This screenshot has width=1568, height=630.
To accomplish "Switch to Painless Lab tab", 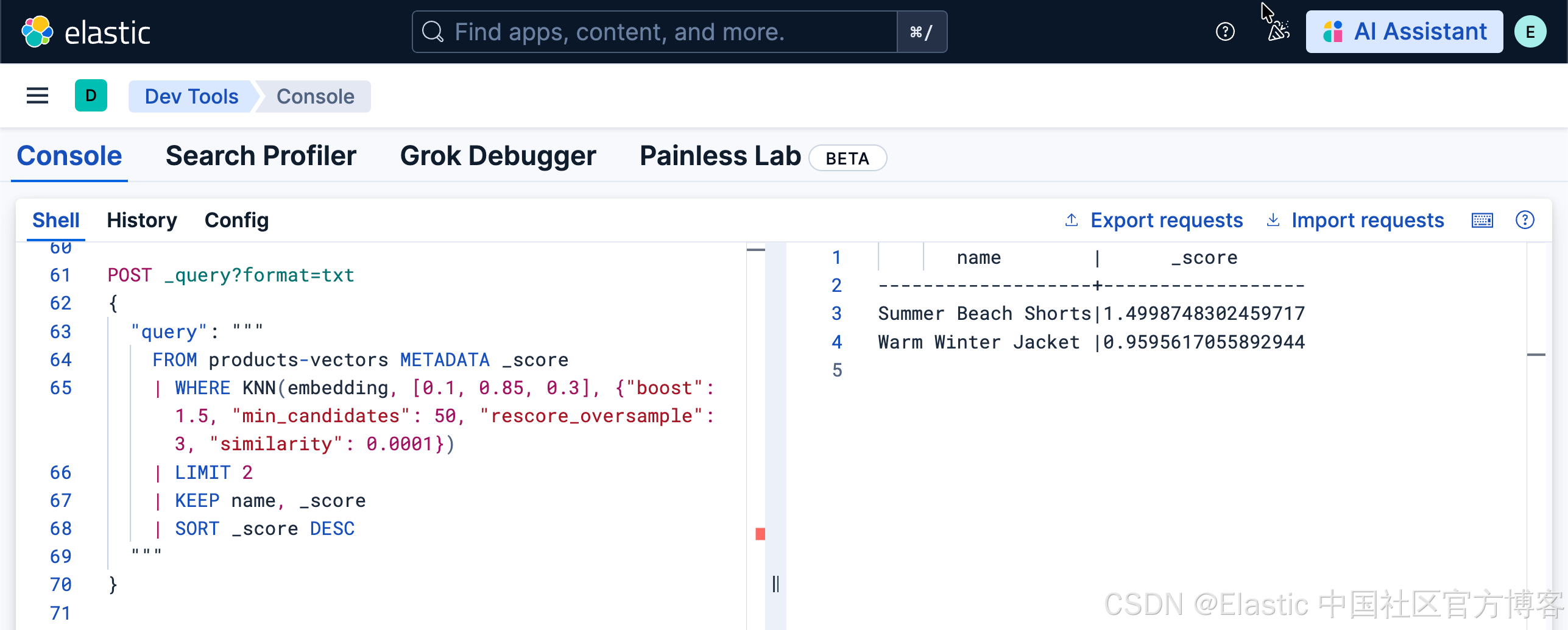I will tap(720, 156).
